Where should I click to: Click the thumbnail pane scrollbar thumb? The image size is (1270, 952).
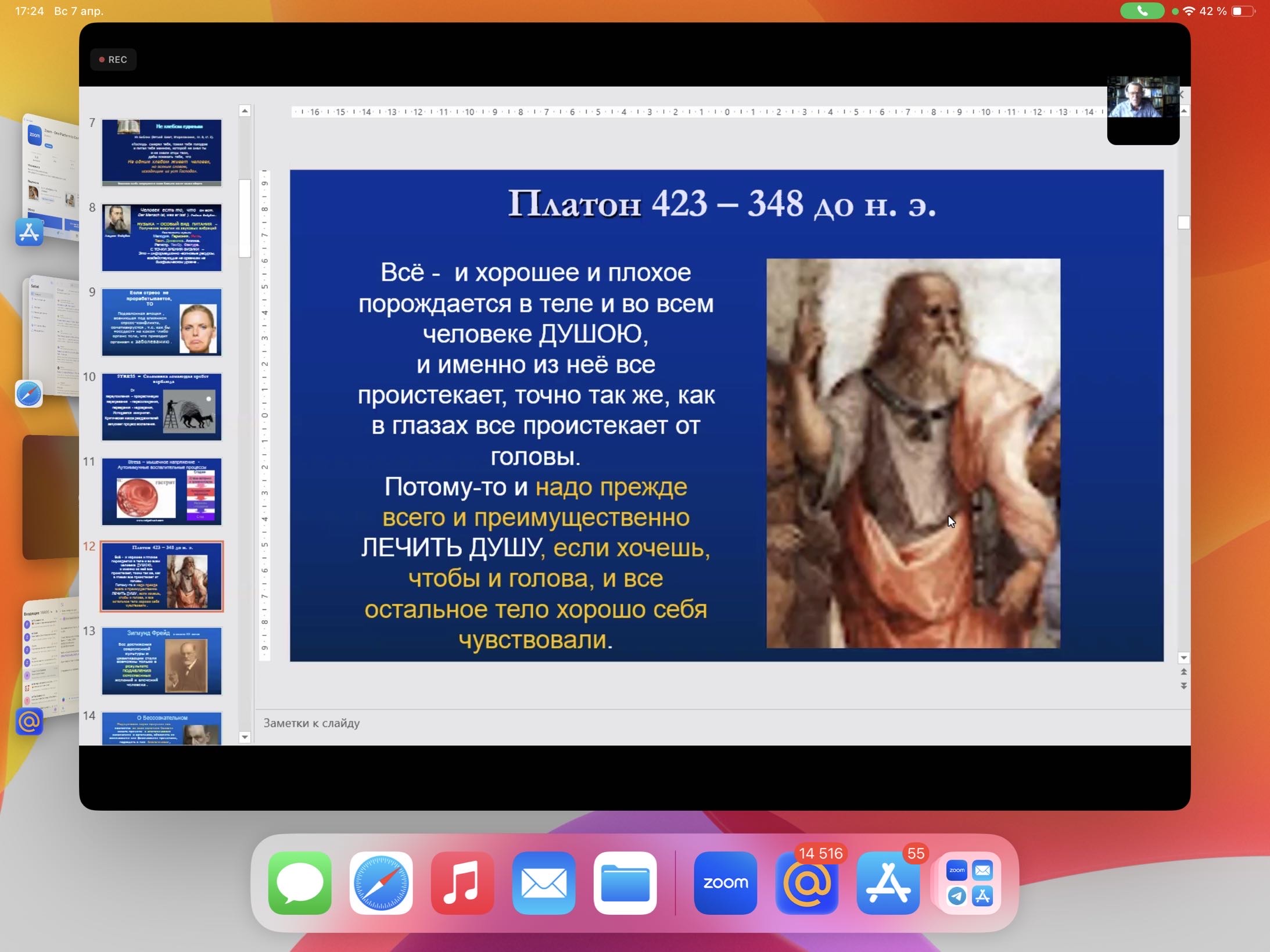click(x=245, y=218)
